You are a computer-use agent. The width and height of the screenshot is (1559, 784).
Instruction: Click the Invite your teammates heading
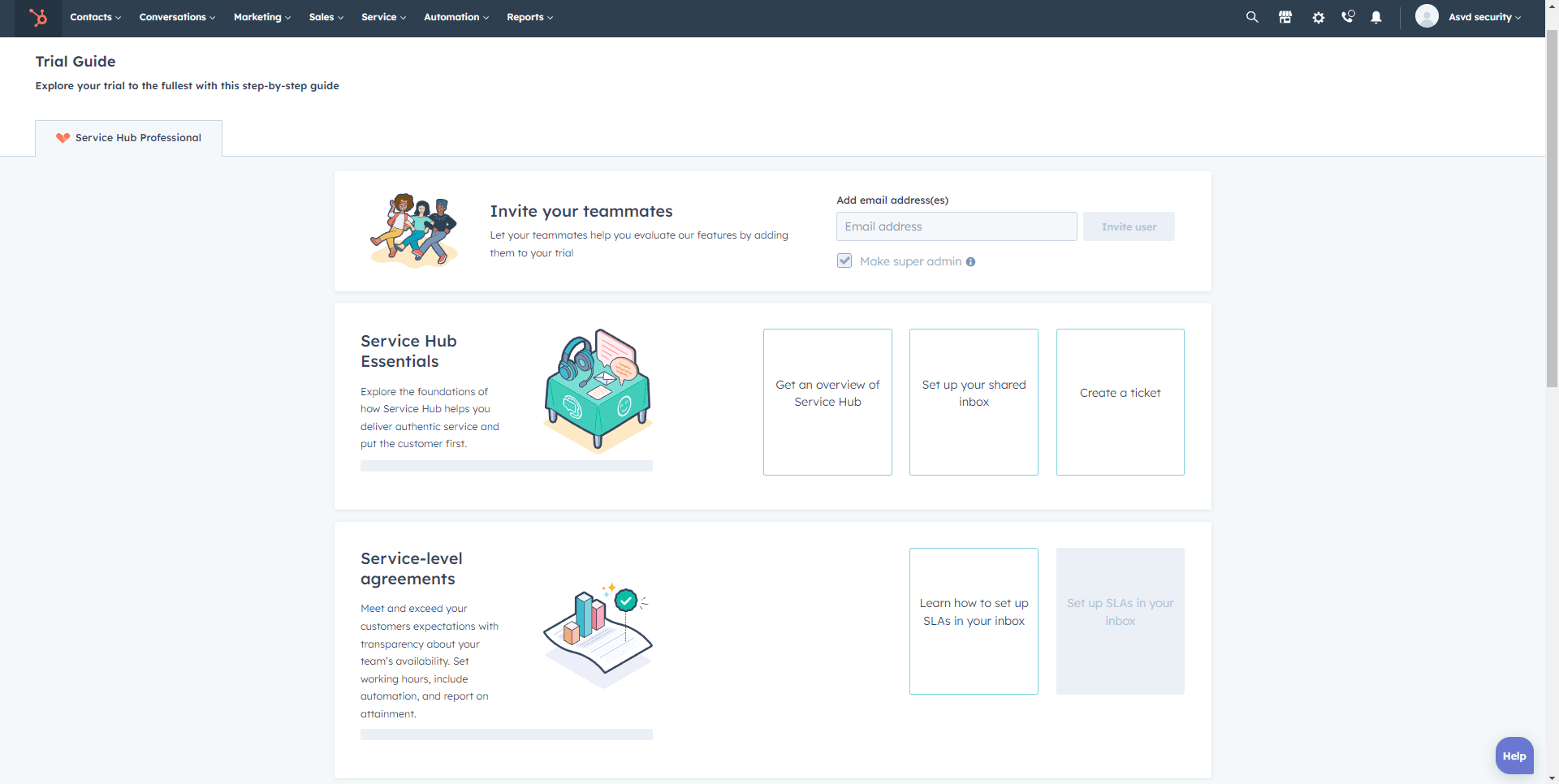tap(581, 211)
